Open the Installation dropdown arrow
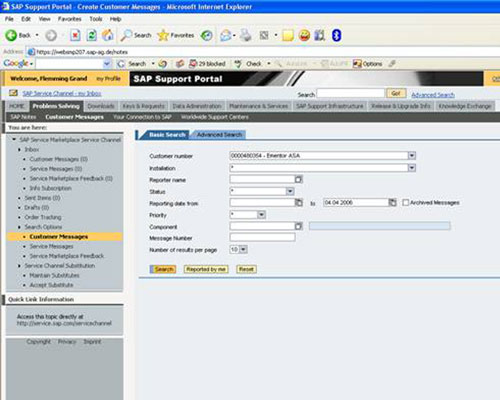500x400 pixels. coord(412,168)
